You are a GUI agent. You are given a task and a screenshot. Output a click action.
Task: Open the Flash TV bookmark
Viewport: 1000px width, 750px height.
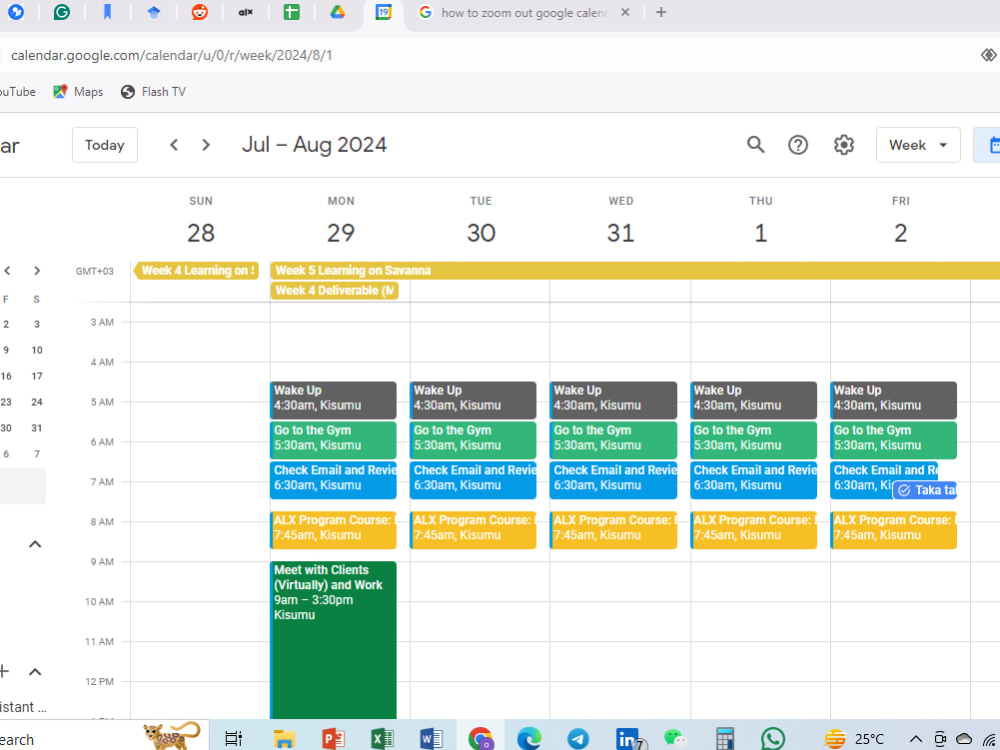point(153,92)
